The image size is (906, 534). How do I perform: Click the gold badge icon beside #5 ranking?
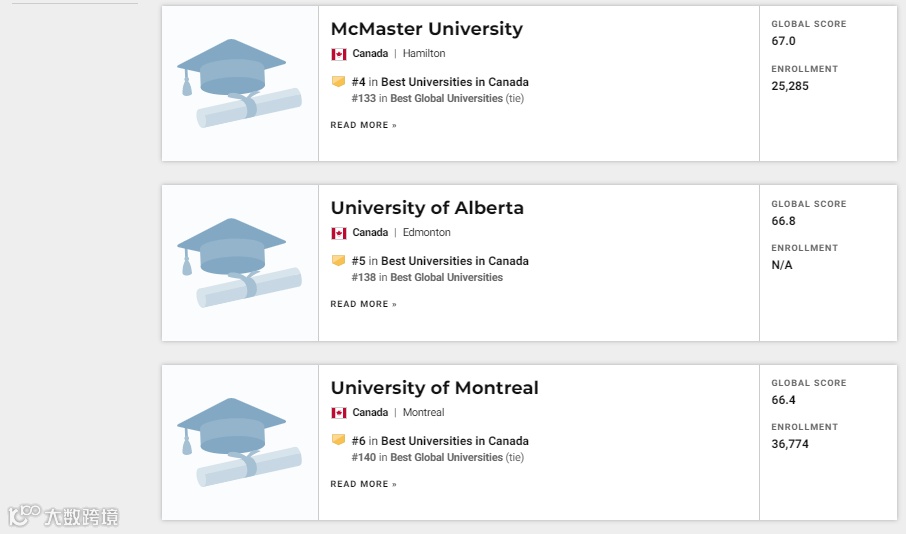[x=338, y=261]
